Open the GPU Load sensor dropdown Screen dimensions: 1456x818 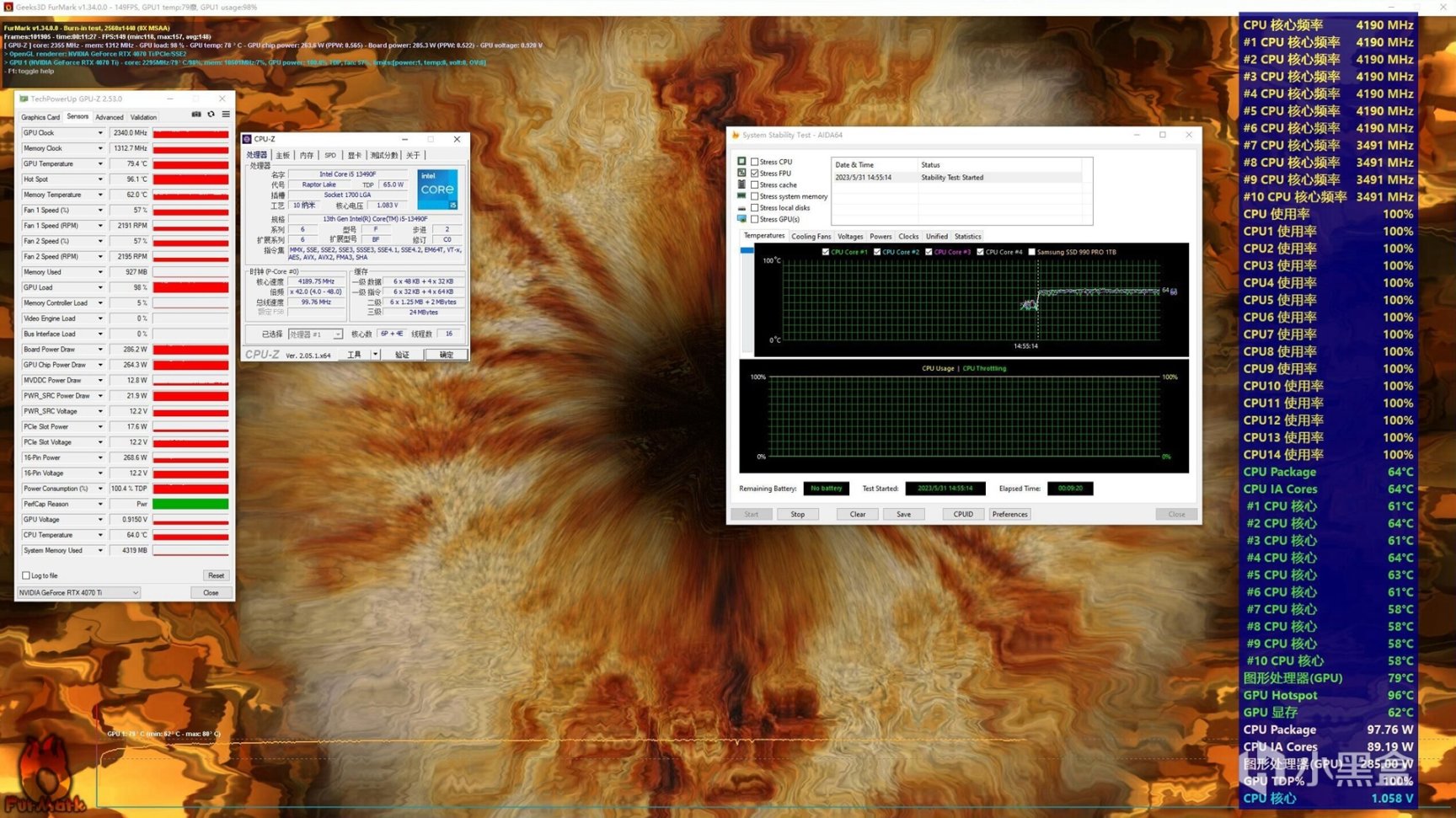[100, 287]
